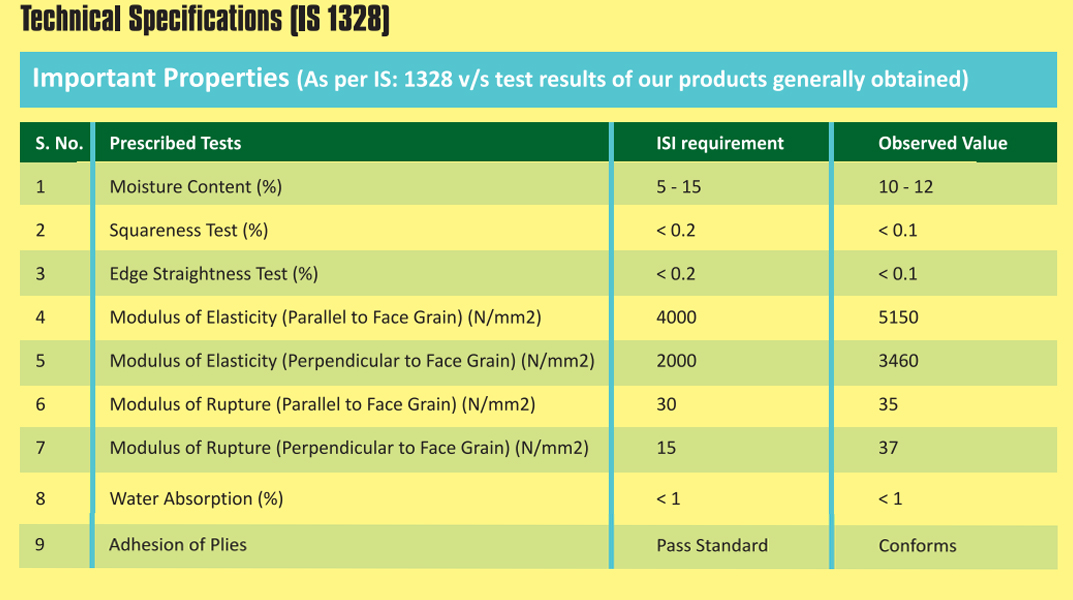Click the observed value '5150'
The width and height of the screenshot is (1073, 600).
[x=899, y=317]
